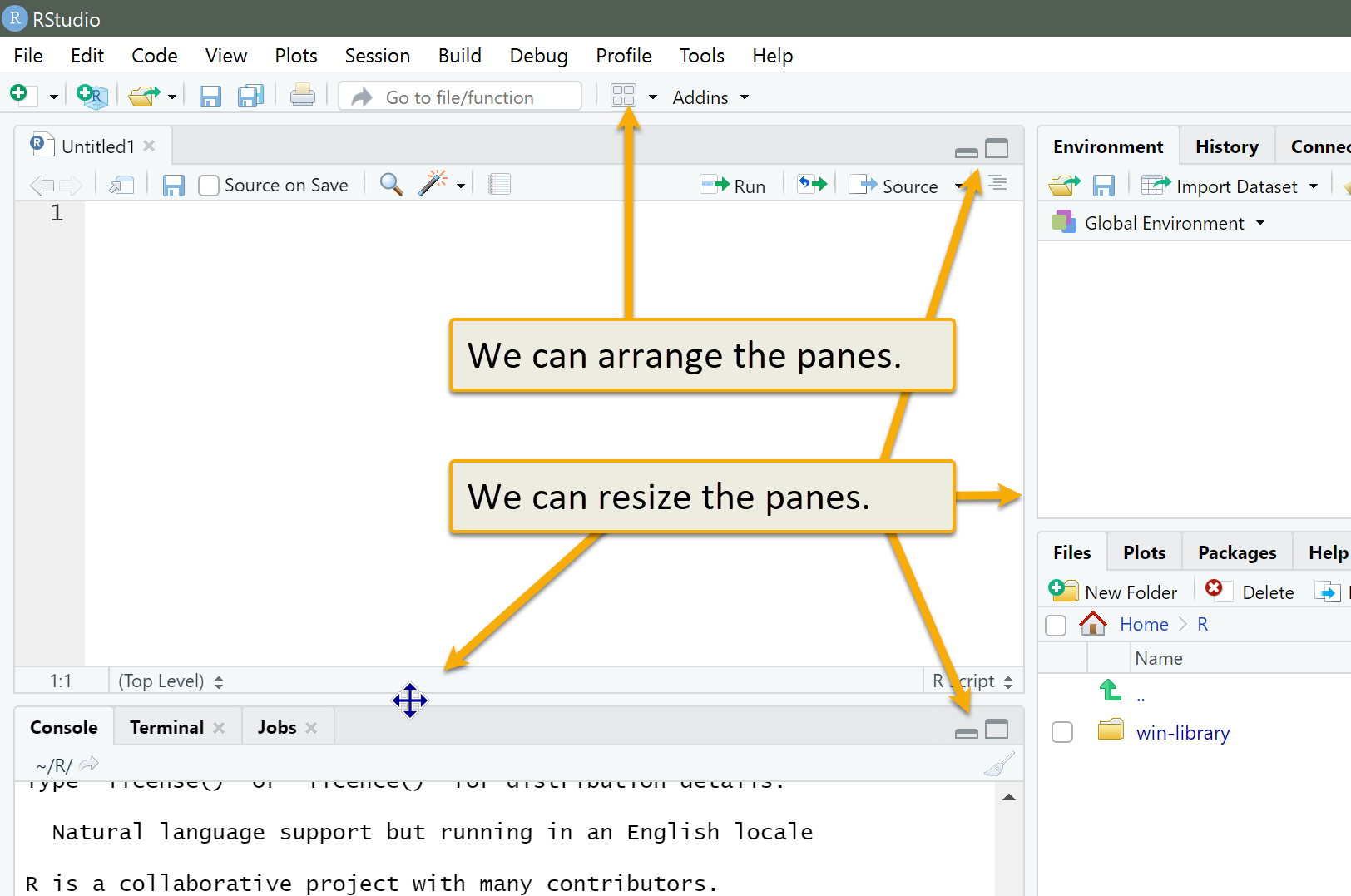Print the current file
Viewport: 1351px width, 896px height.
click(303, 96)
